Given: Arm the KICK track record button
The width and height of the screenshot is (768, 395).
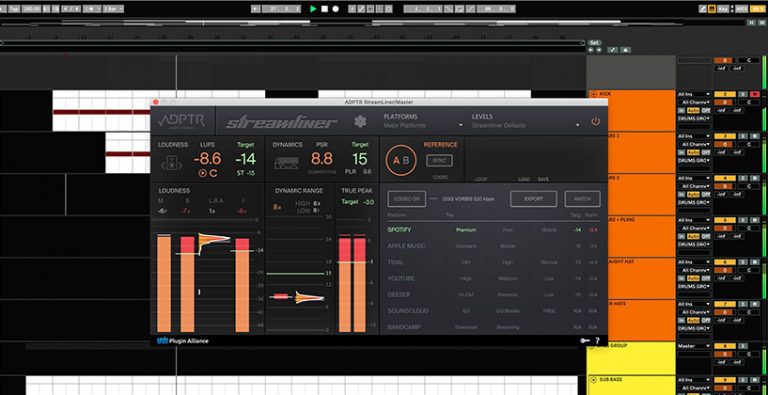Looking at the screenshot, I should point(755,94).
